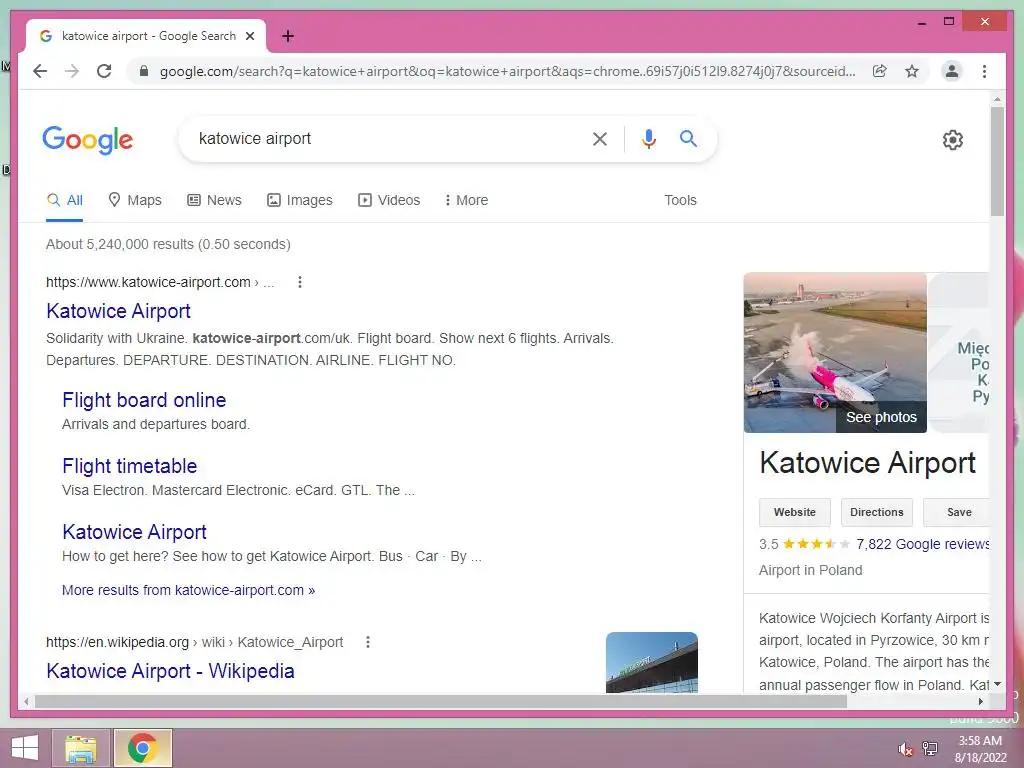The width and height of the screenshot is (1024, 768).
Task: Click the horizontal scrollbar thumb
Action: tap(441, 701)
